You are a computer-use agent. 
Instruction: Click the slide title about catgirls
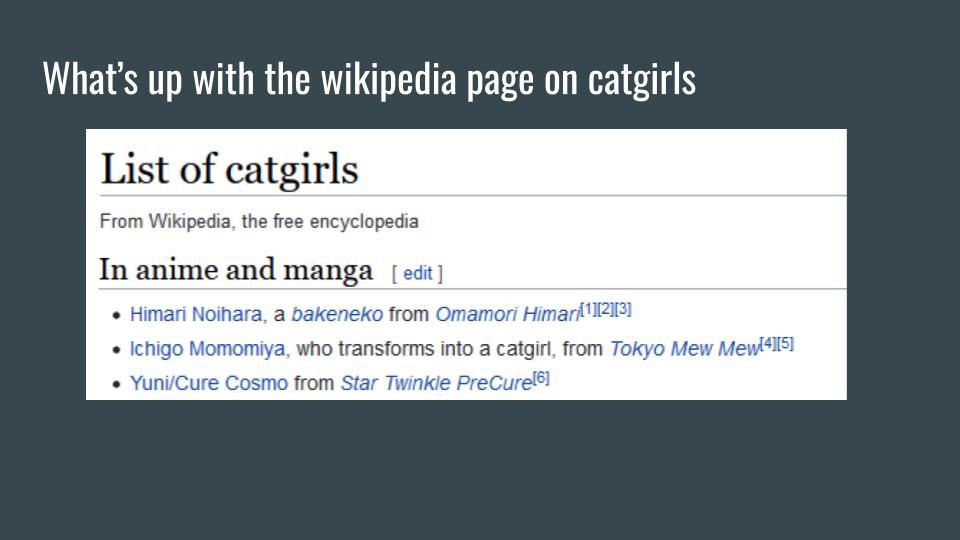pos(369,79)
